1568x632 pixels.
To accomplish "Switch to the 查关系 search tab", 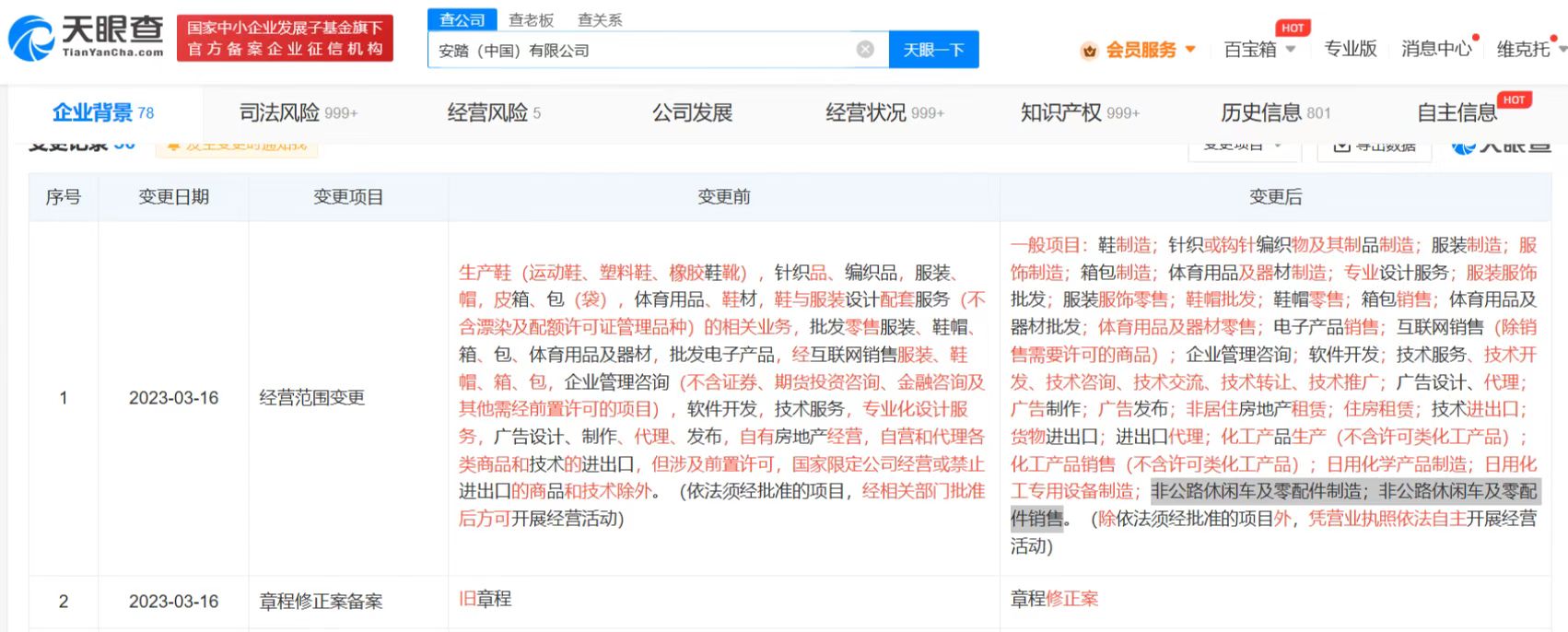I will point(600,19).
